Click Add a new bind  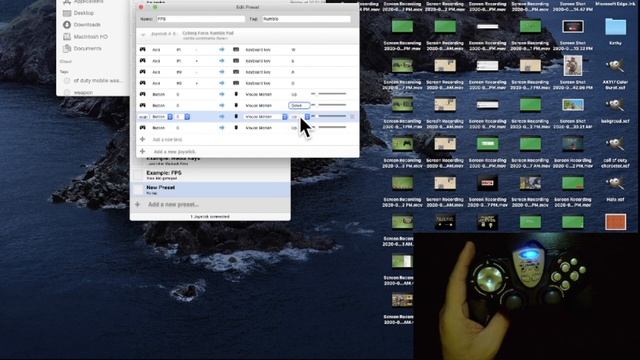167,140
